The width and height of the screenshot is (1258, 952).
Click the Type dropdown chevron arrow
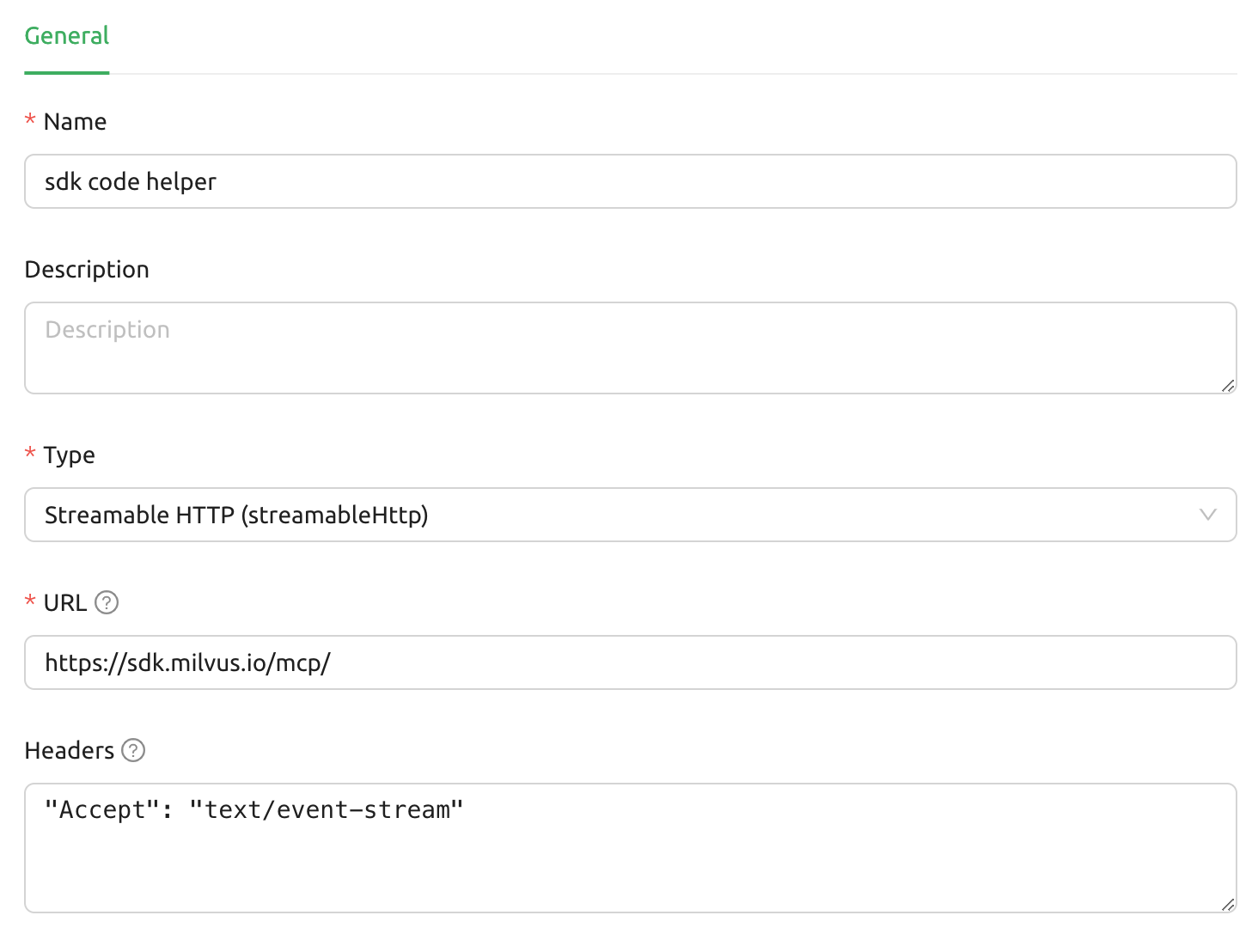coord(1207,515)
